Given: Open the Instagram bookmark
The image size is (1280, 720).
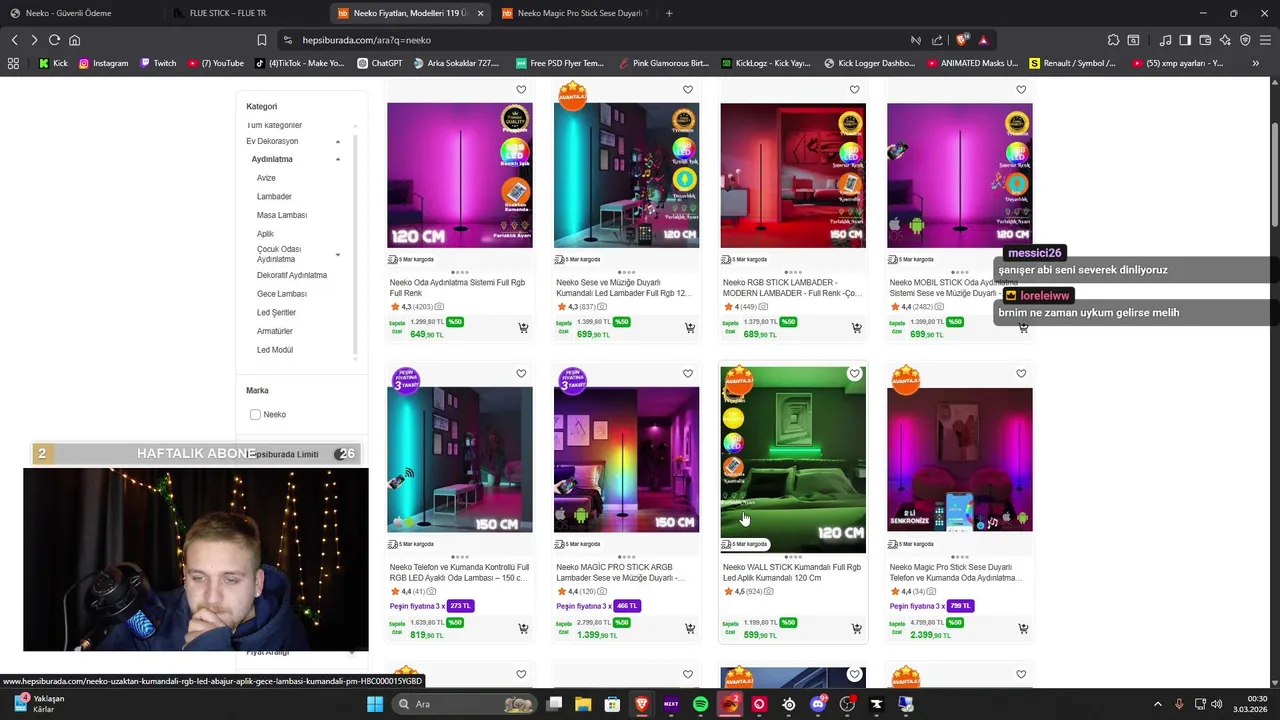Looking at the screenshot, I should tap(104, 63).
